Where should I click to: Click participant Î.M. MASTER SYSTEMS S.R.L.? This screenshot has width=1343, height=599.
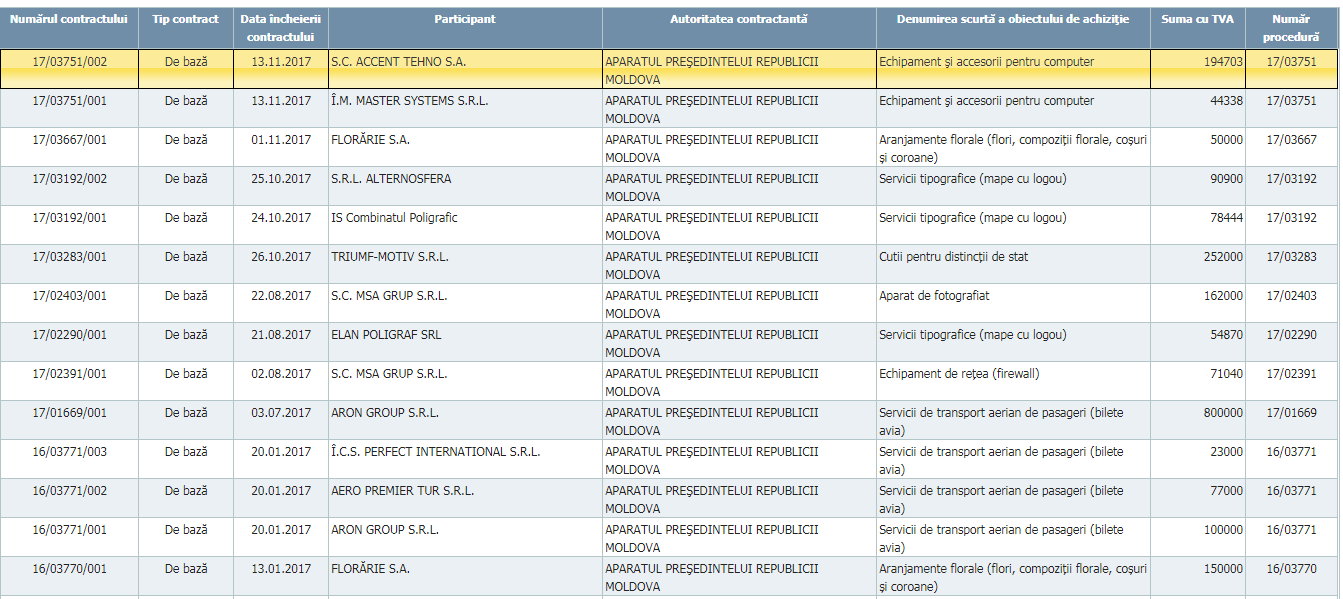410,101
